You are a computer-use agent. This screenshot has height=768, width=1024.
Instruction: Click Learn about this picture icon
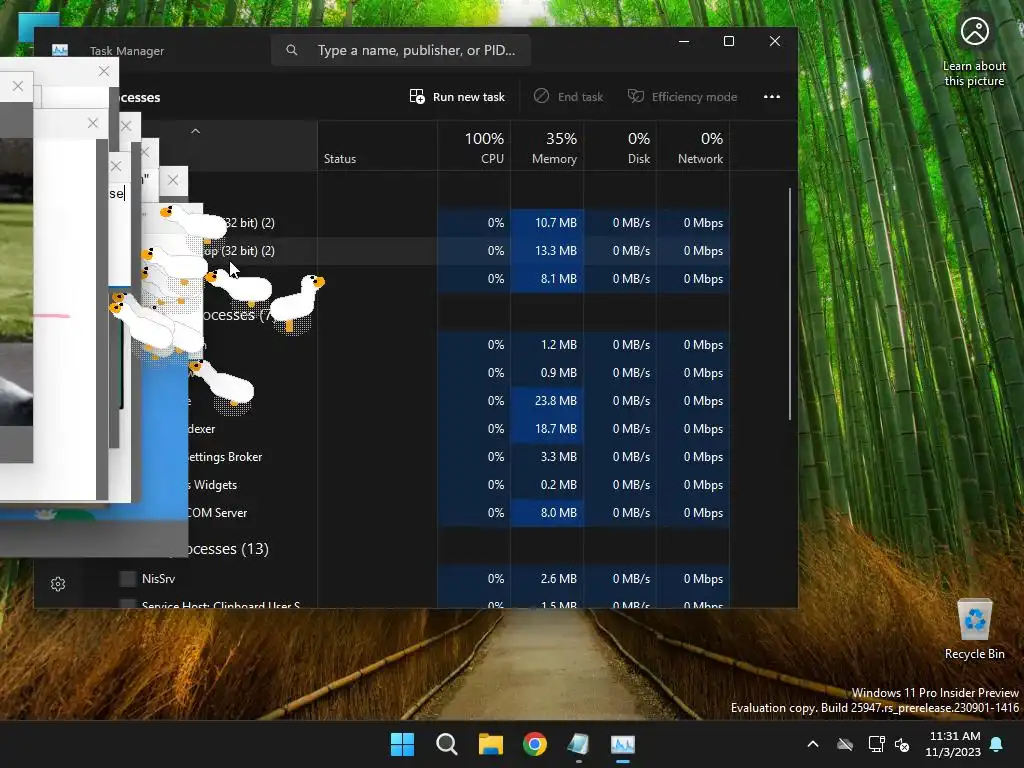(x=974, y=52)
